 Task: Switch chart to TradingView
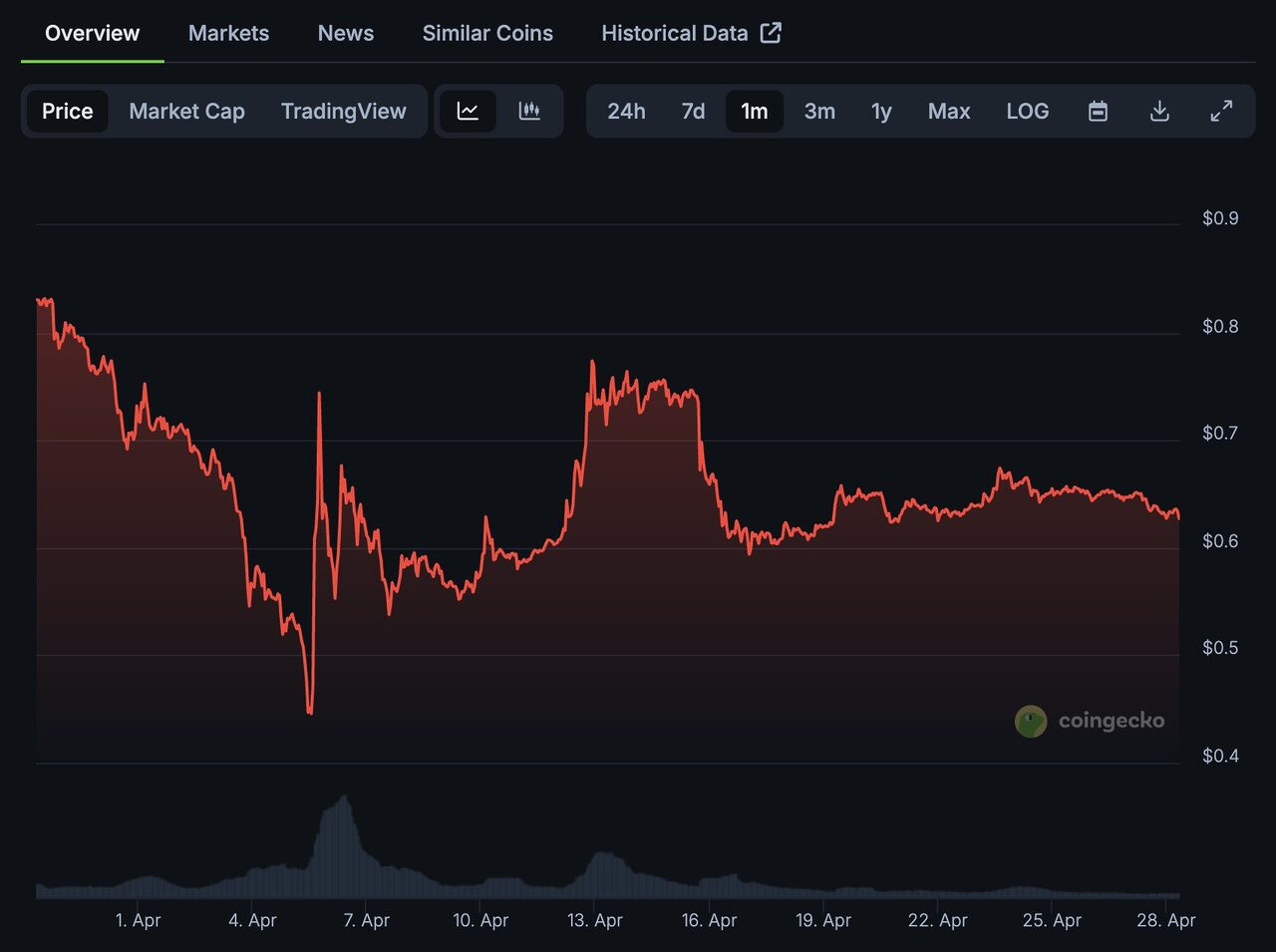[343, 111]
